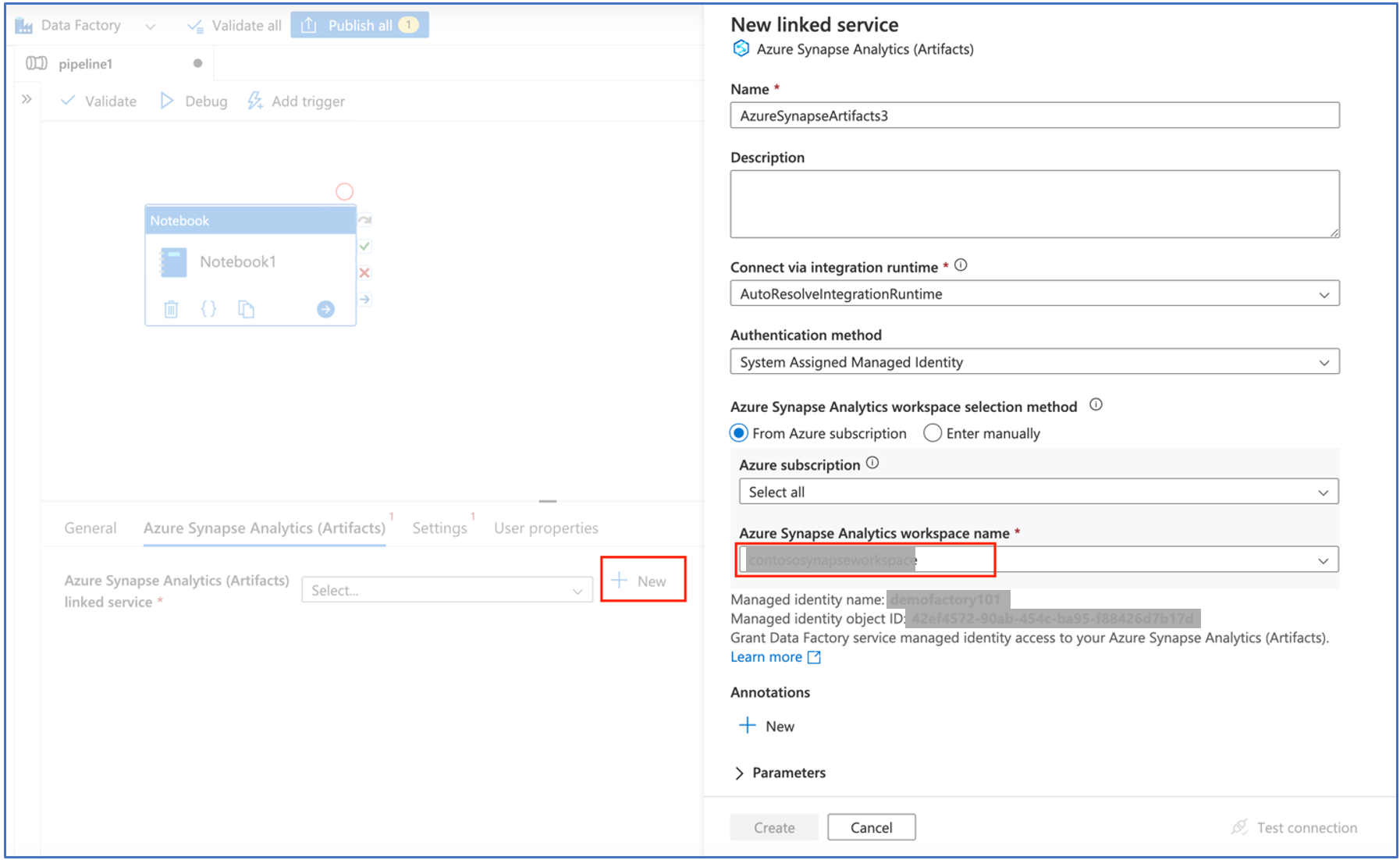Screen dimensions: 1400x860
Task: Delete the Notebook1 activity via trash icon
Action: coord(171,310)
